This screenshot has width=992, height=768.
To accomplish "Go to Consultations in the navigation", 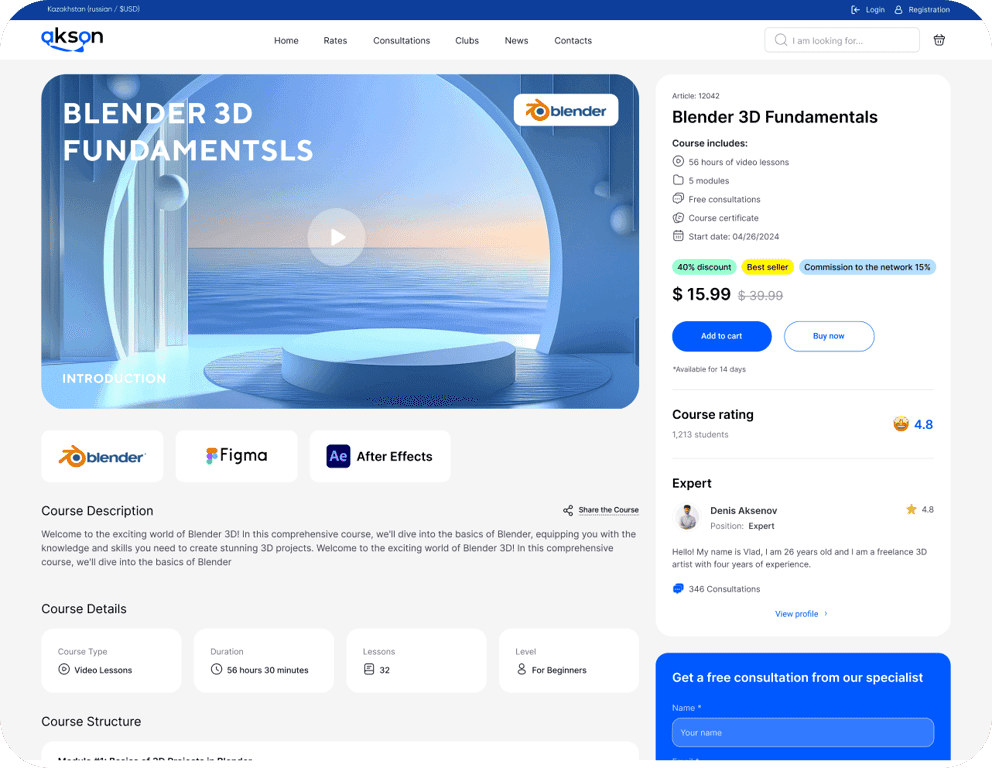I will (401, 41).
